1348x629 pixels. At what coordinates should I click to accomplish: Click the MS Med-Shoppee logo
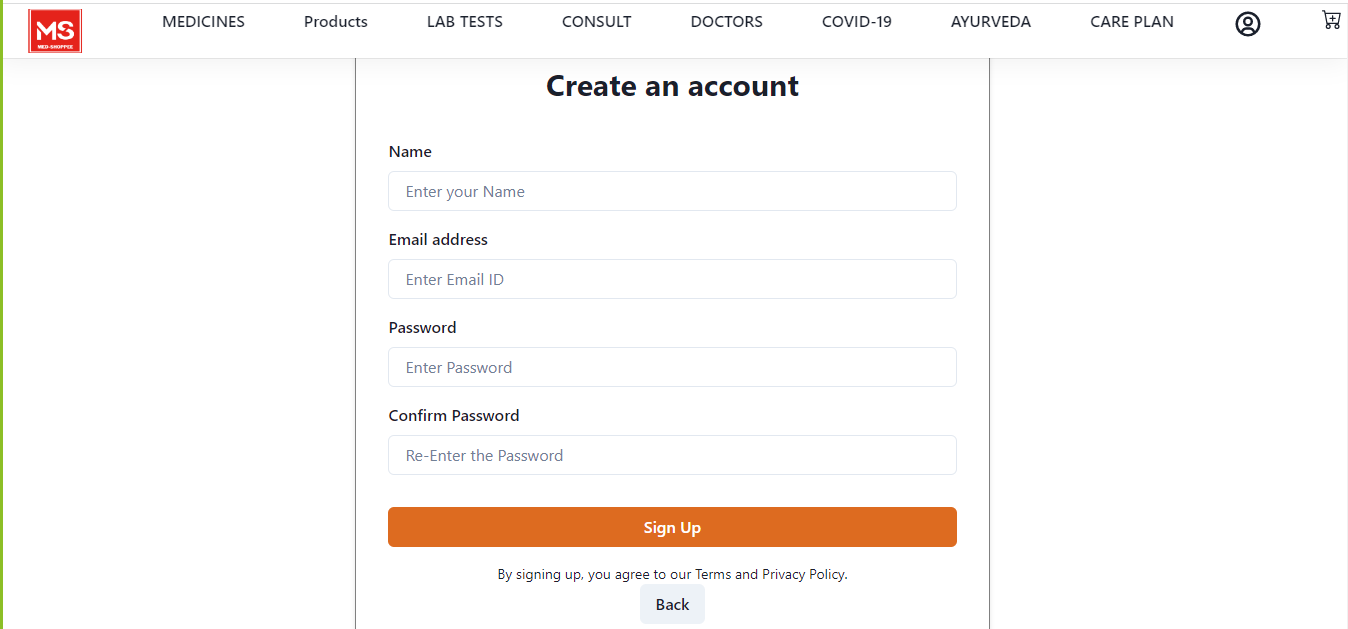[55, 30]
